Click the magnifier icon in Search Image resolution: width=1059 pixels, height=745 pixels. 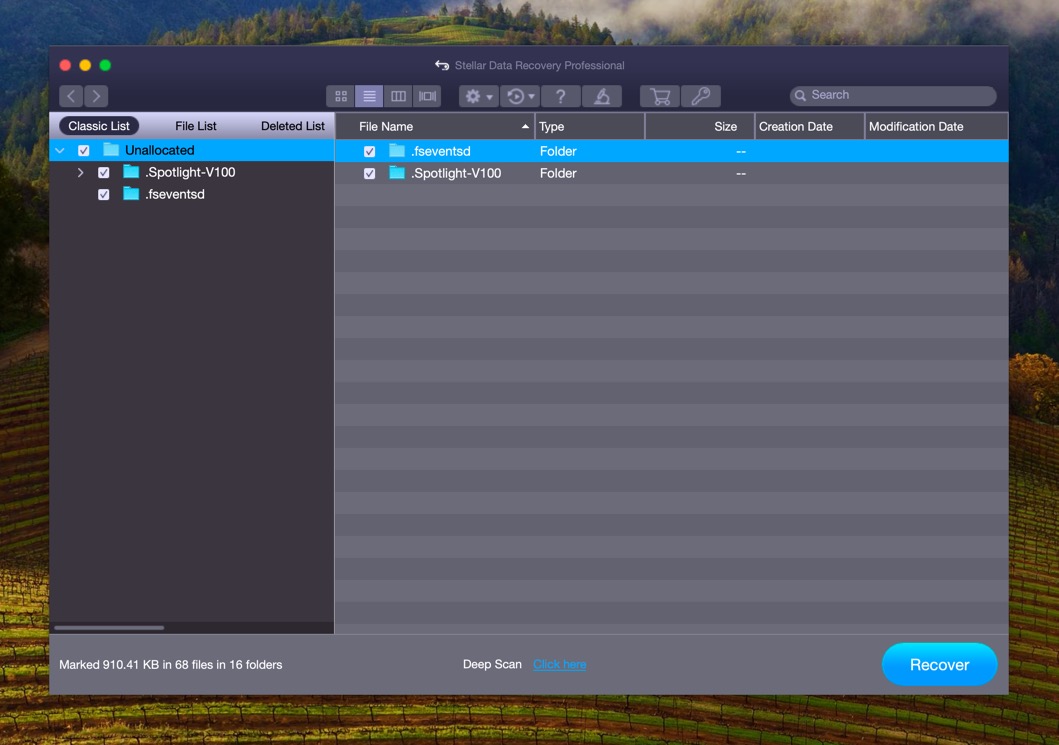pos(800,95)
